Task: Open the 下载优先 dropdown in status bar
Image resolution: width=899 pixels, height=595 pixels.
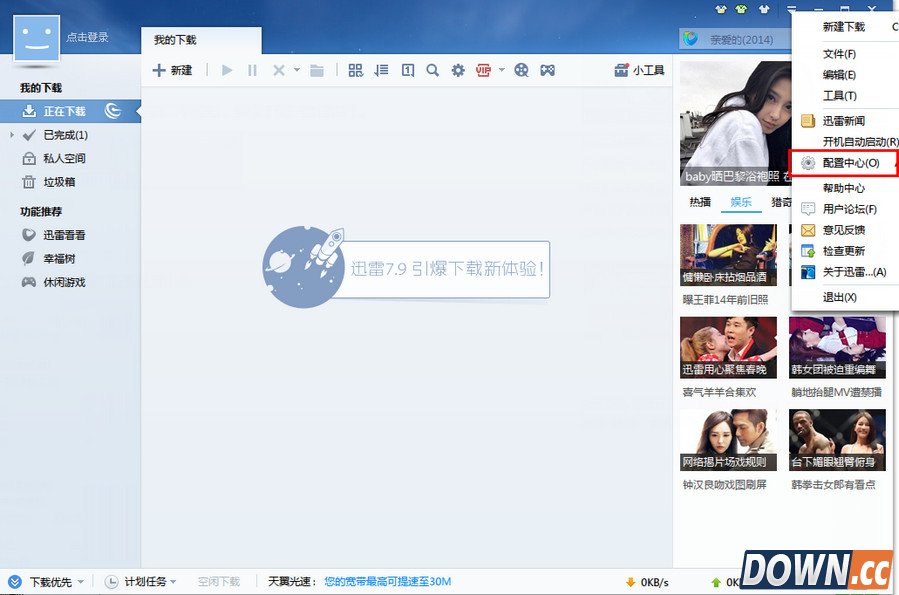Action: point(52,580)
